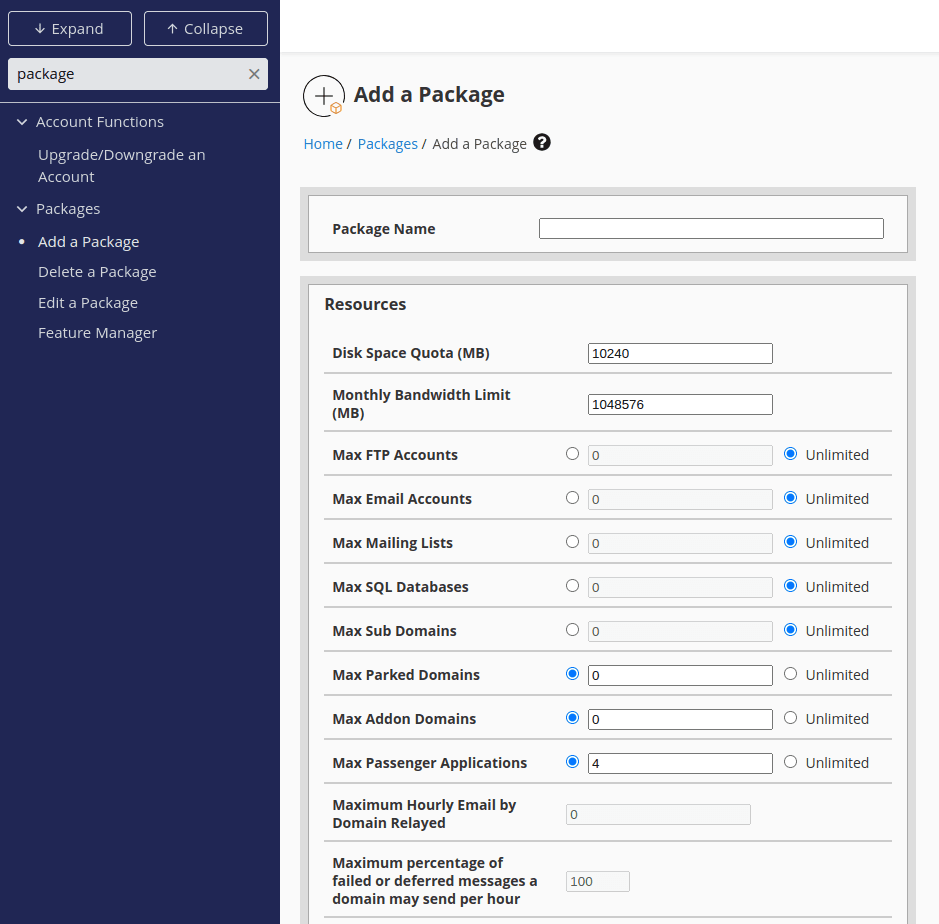Viewport: 939px width, 924px height.
Task: Collapse the Account Functions section chevron
Action: pyautogui.click(x=22, y=122)
